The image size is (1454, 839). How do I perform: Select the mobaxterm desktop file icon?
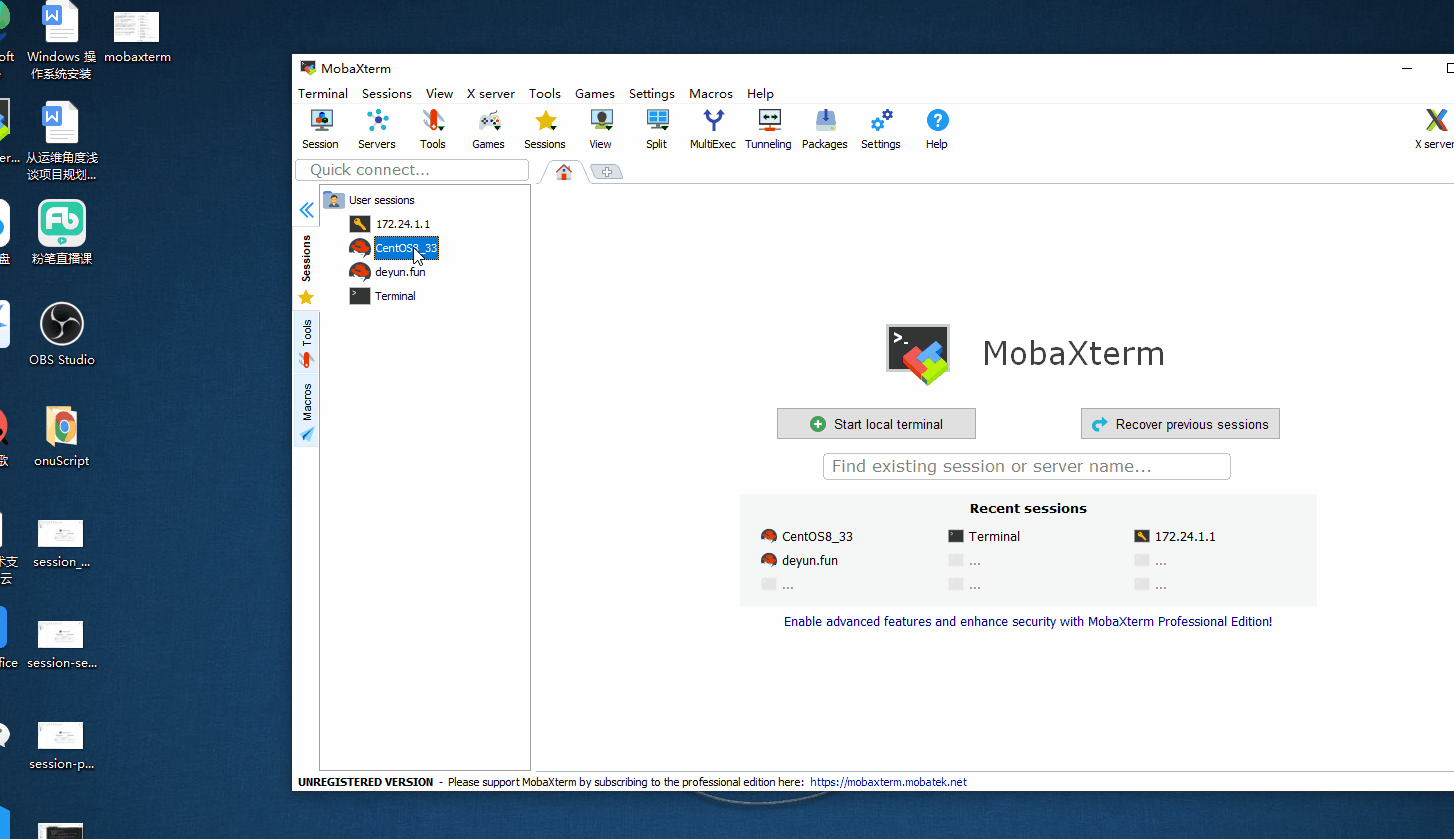coord(137,38)
